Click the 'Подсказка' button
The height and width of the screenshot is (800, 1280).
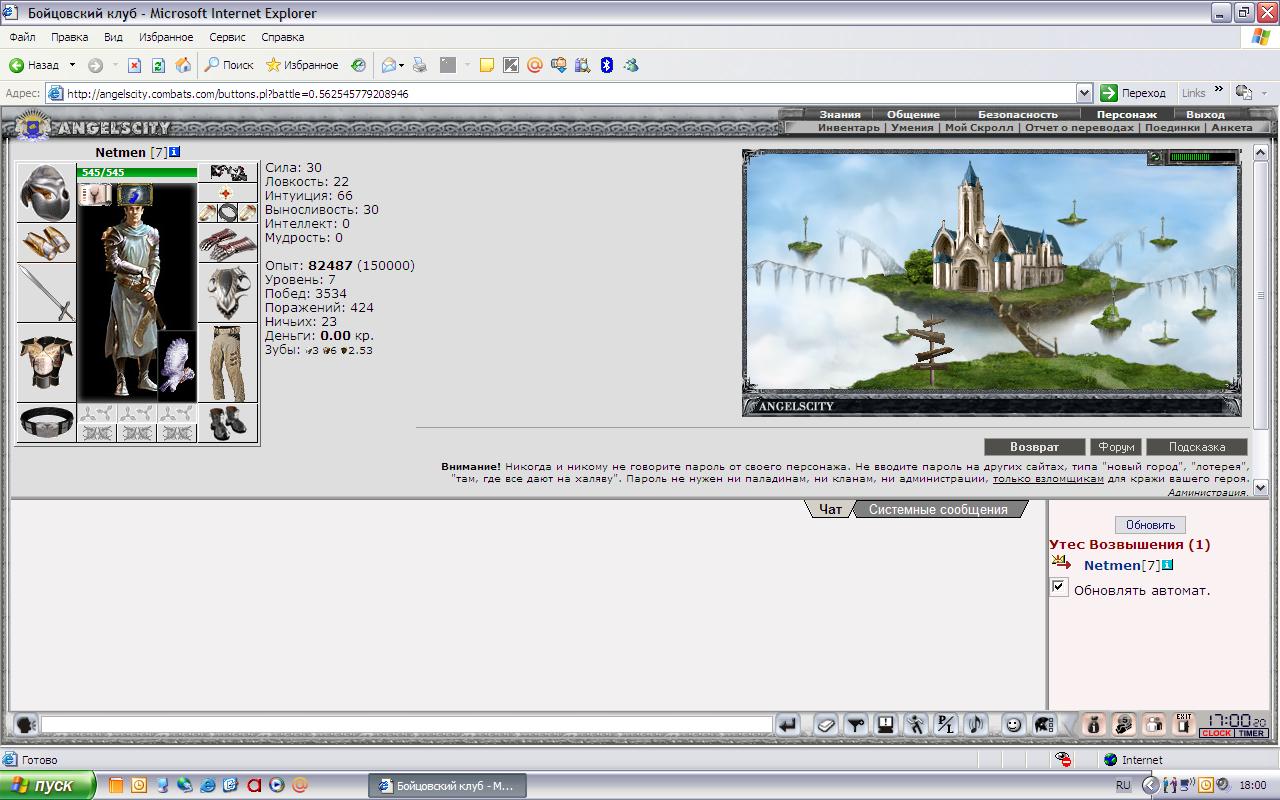coord(1197,447)
